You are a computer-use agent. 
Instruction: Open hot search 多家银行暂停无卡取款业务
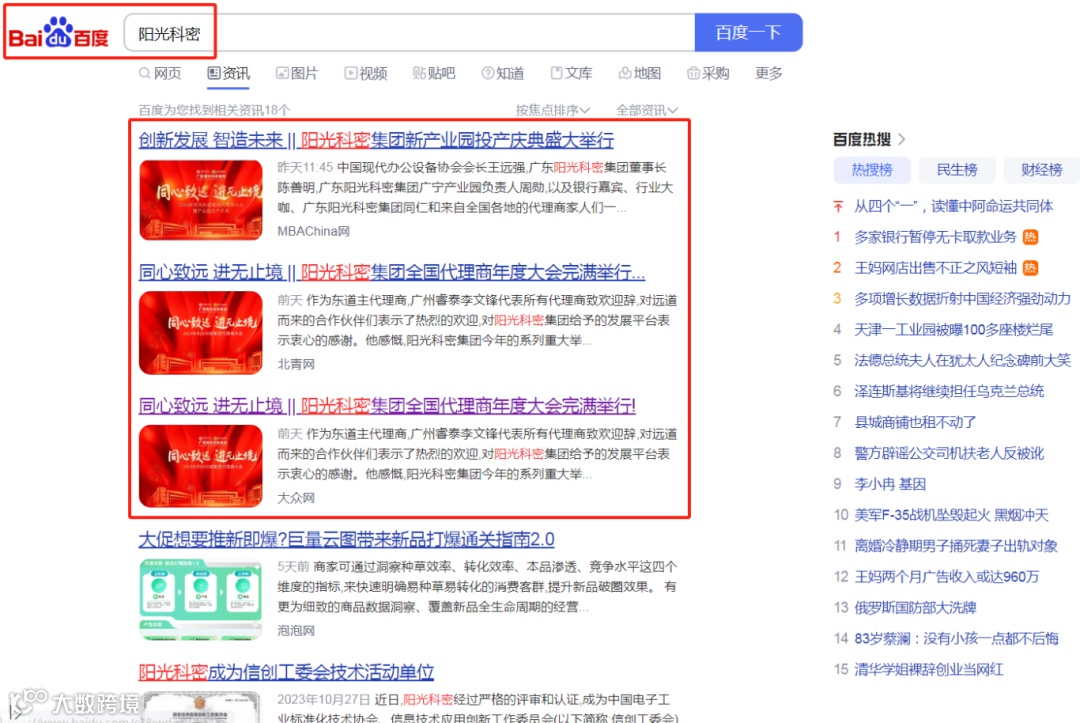[x=935, y=237]
